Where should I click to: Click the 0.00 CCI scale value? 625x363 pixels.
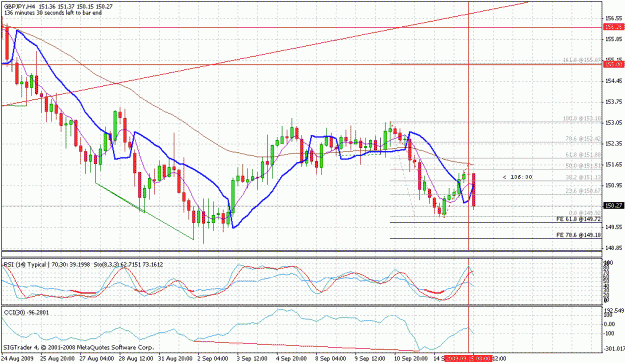pyautogui.click(x=610, y=324)
